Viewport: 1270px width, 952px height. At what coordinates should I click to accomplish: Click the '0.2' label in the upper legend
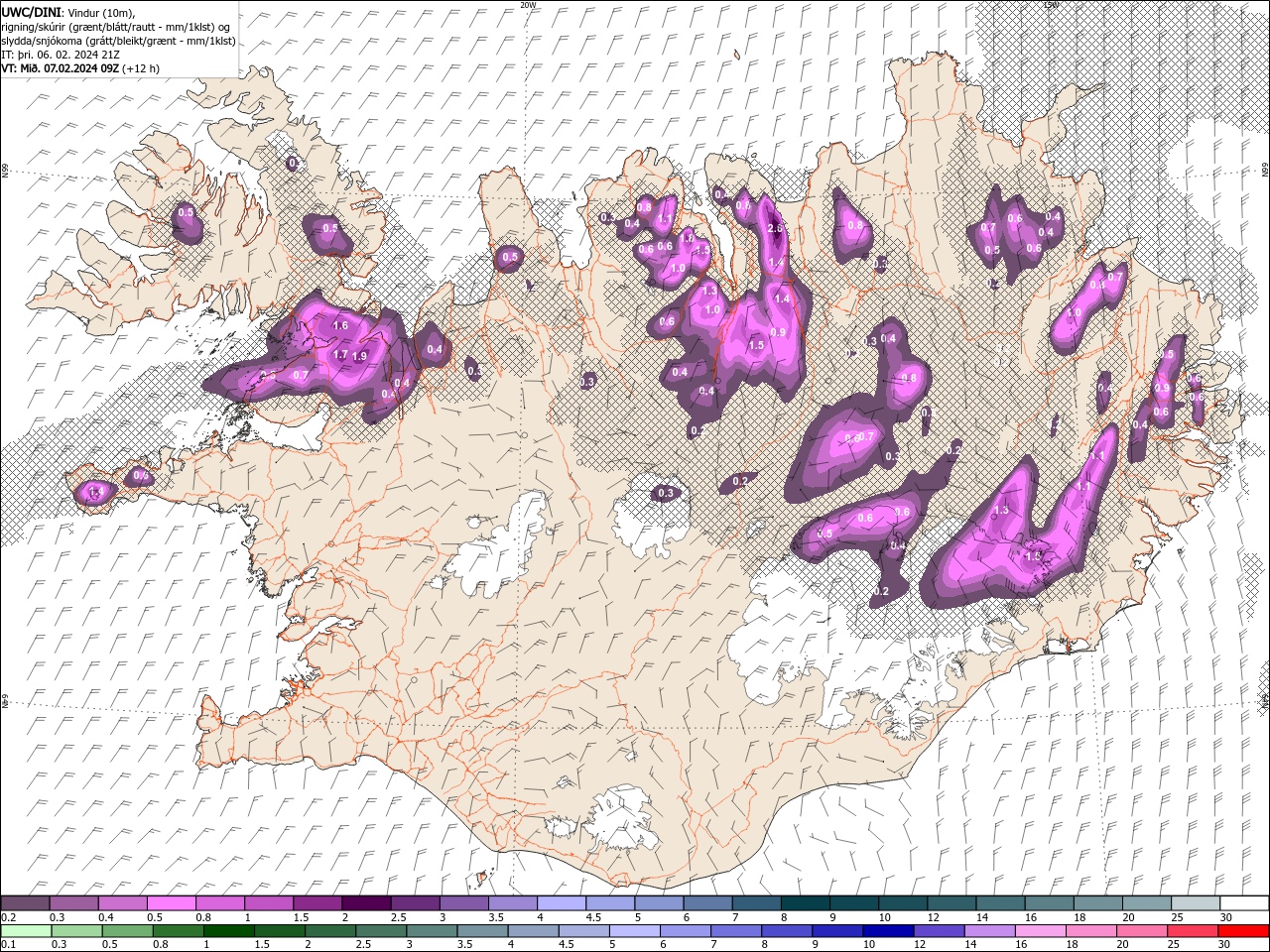click(x=8, y=917)
